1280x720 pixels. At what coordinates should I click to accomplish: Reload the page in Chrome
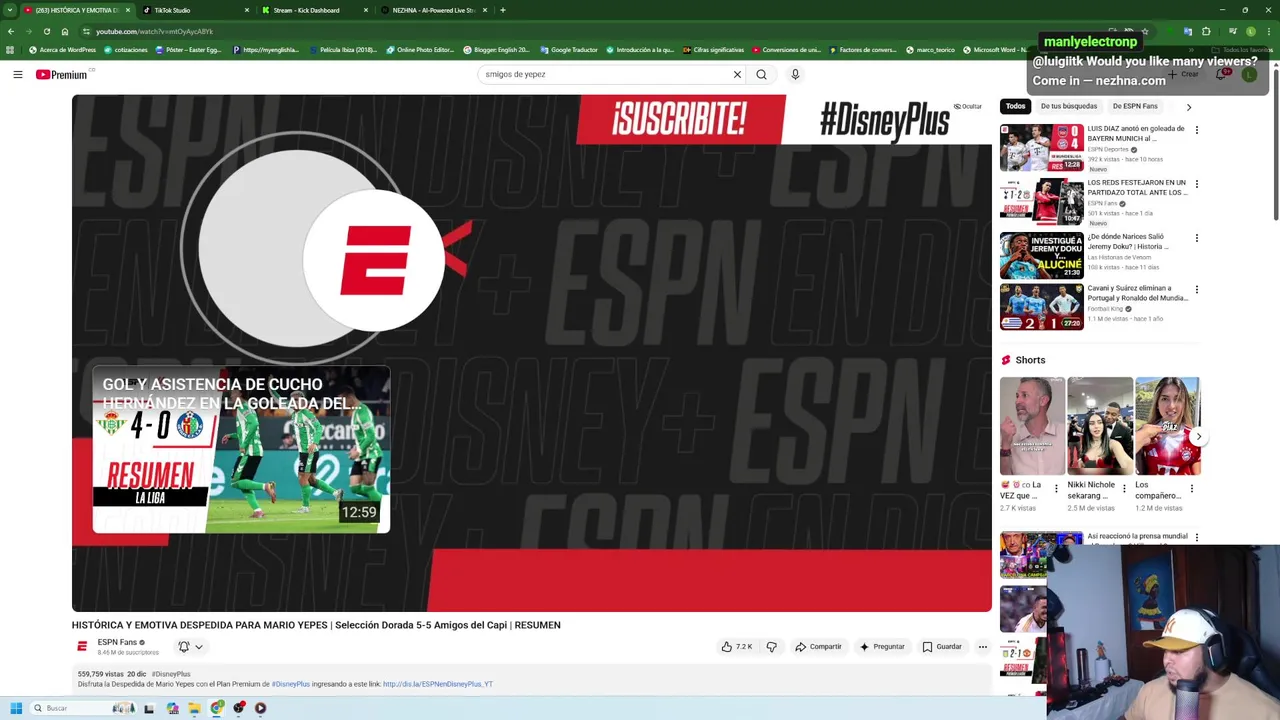click(x=46, y=31)
